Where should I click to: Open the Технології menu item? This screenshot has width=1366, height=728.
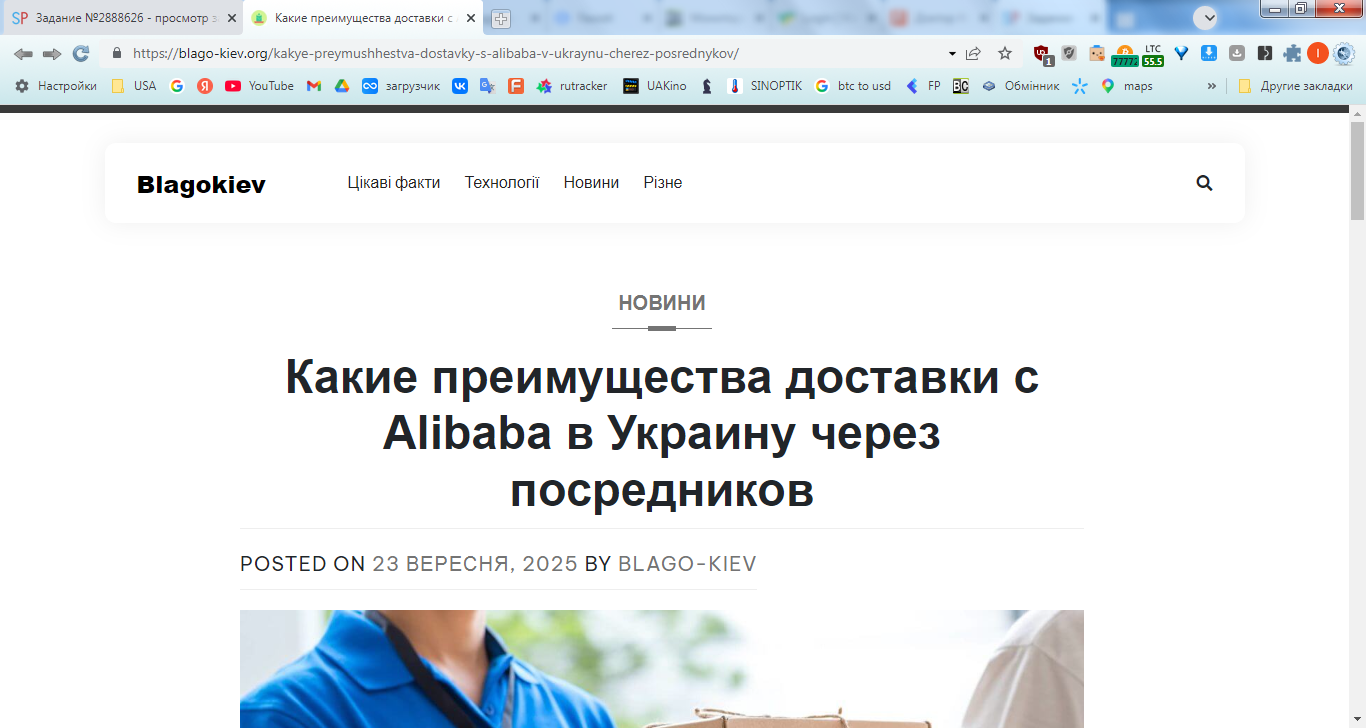(502, 183)
